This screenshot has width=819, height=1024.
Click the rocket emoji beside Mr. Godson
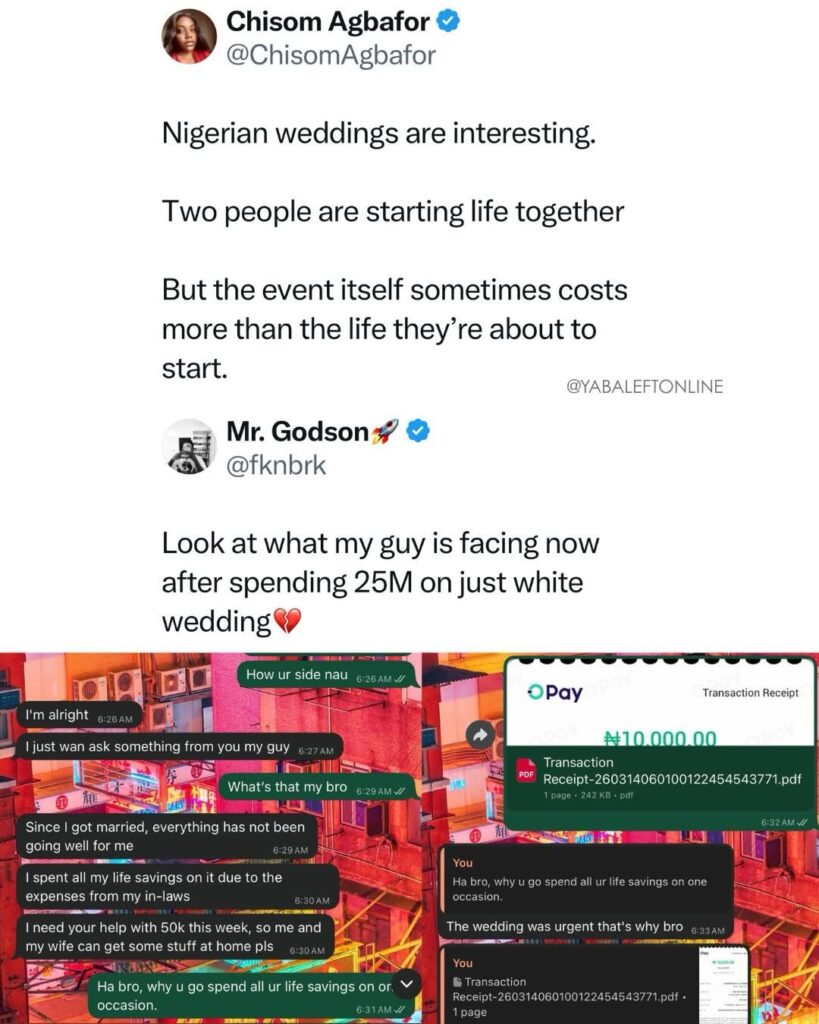(385, 432)
